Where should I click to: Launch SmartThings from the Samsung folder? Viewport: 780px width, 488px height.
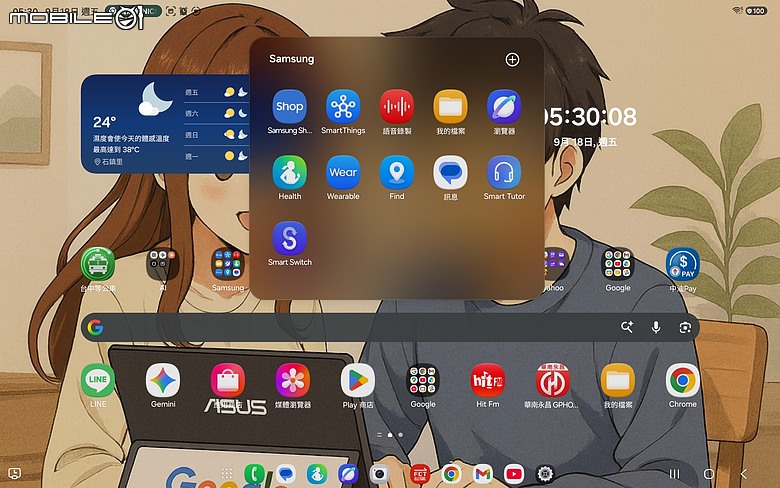tap(343, 106)
